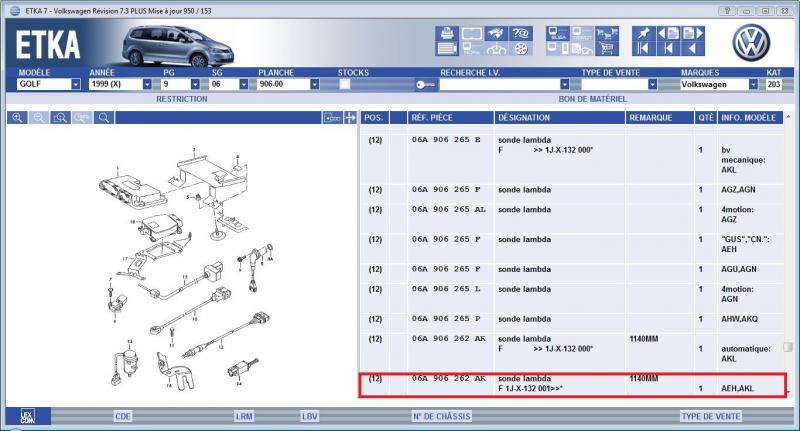Click the INFO. MODÈLE column header

750,118
